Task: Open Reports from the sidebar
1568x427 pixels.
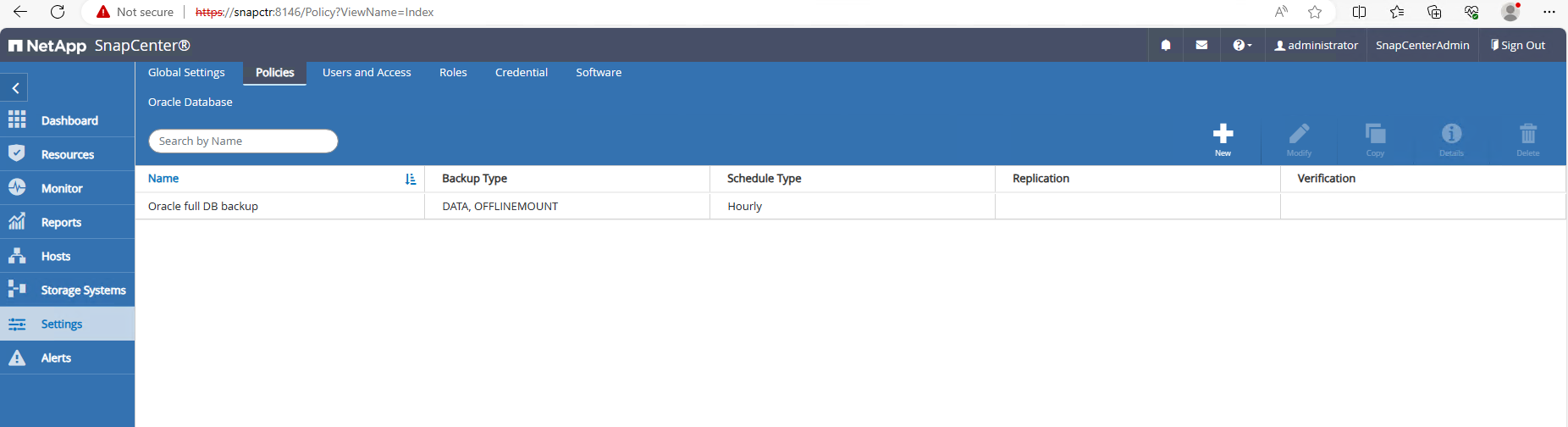Action: tap(61, 222)
